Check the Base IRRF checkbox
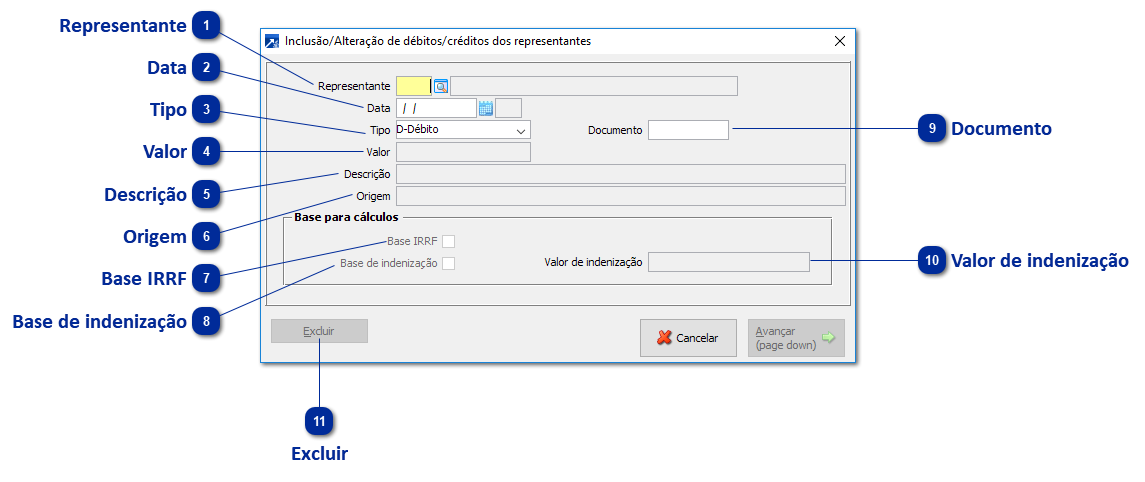This screenshot has height=482, width=1145. (448, 241)
